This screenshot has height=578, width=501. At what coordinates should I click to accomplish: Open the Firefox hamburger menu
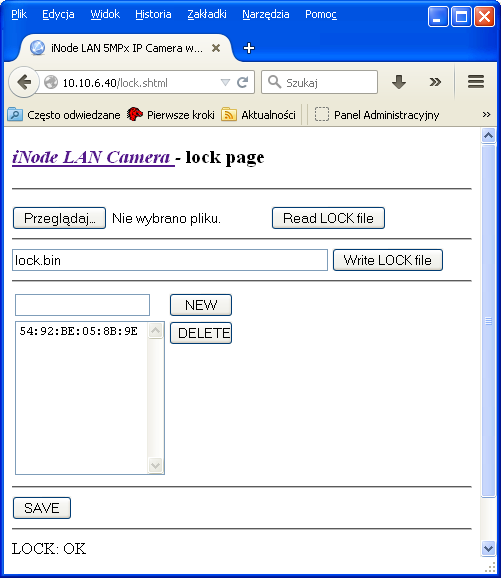(476, 81)
